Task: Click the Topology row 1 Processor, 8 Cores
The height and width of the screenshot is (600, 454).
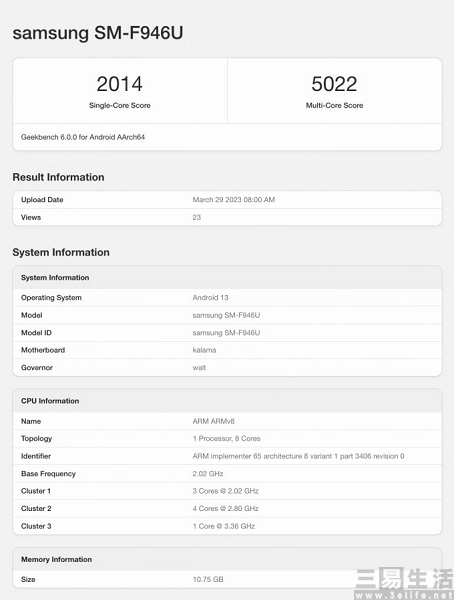Action: [x=227, y=439]
